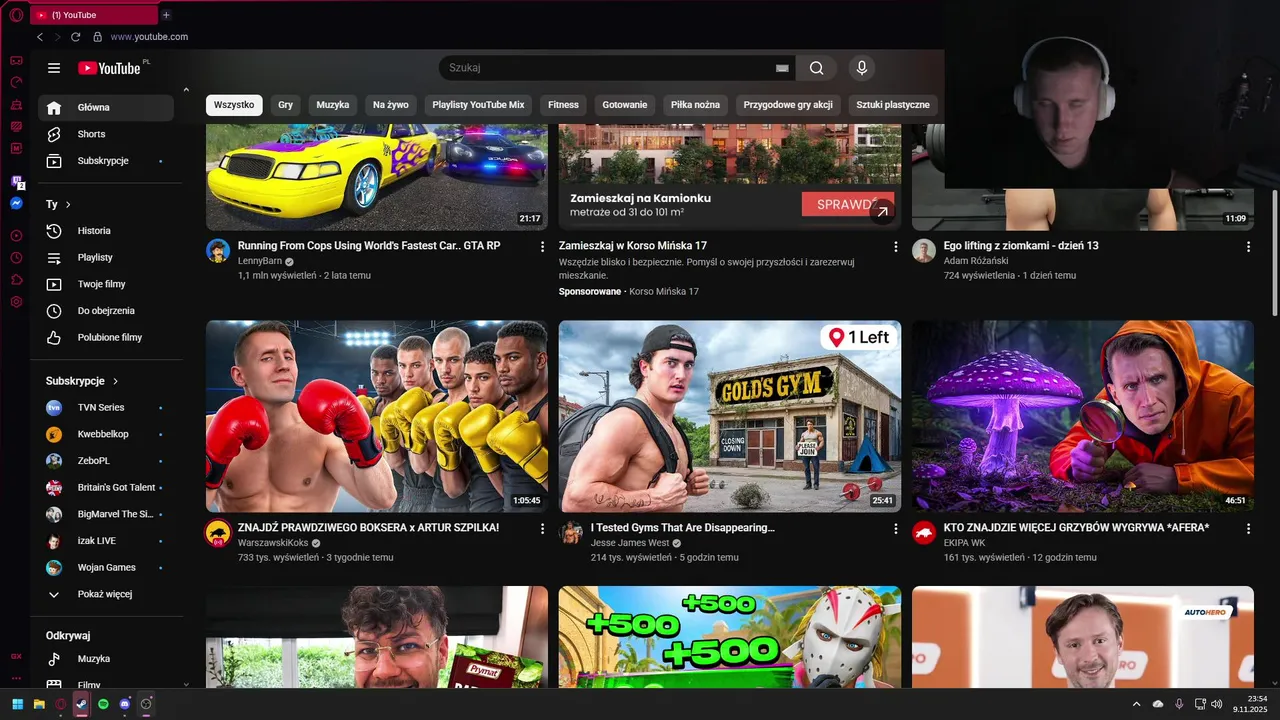
Task: Open Shorts in the YouTube sidebar
Action: pyautogui.click(x=106, y=134)
